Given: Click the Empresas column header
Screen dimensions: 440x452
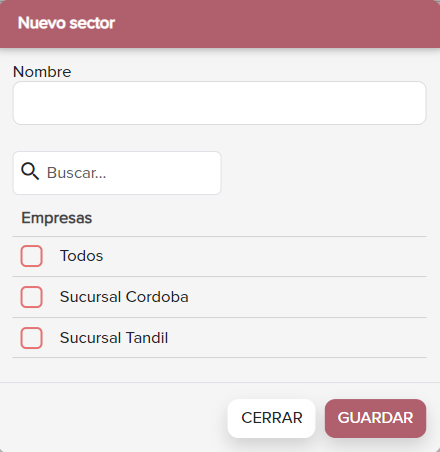Looking at the screenshot, I should (x=57, y=218).
